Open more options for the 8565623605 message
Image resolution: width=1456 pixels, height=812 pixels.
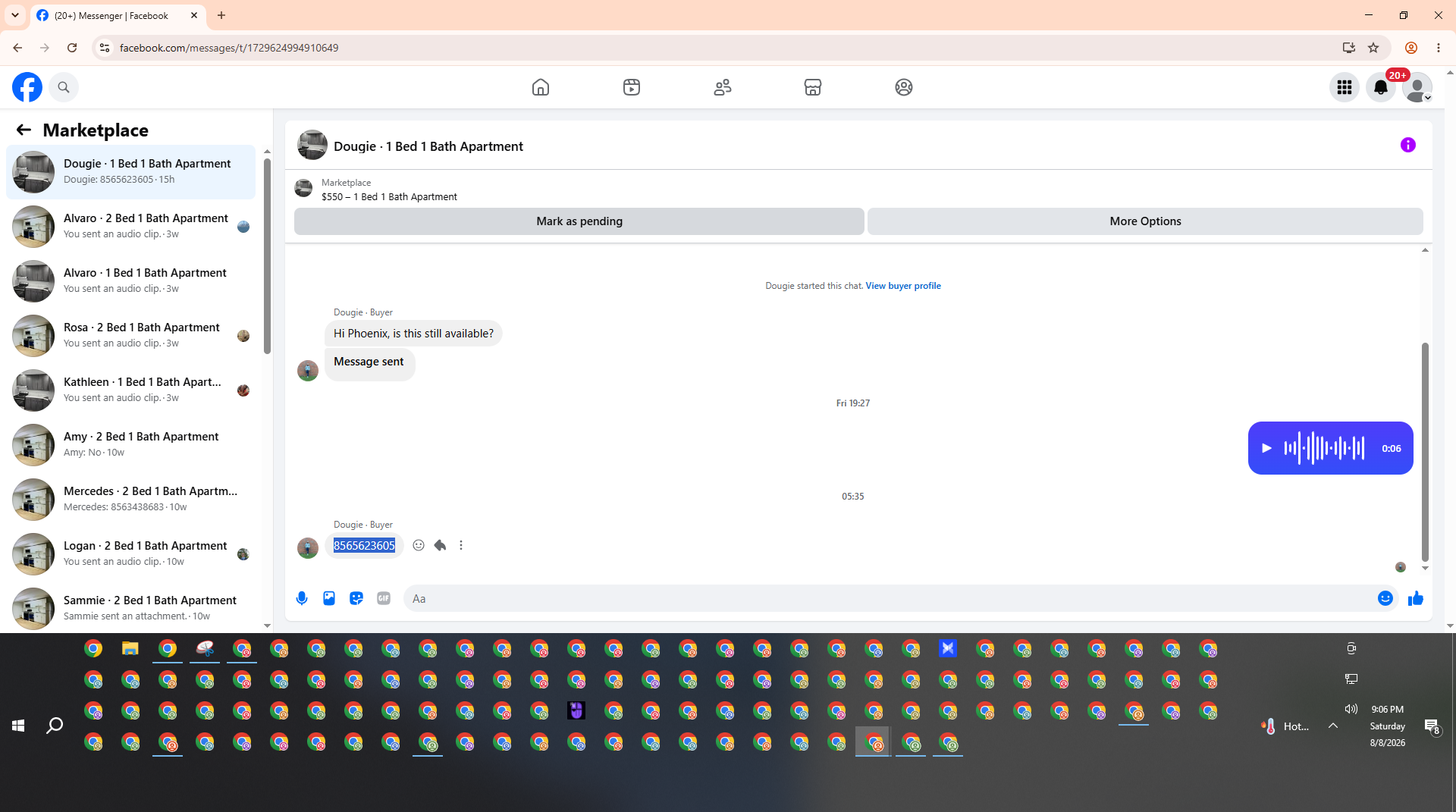pyautogui.click(x=461, y=545)
